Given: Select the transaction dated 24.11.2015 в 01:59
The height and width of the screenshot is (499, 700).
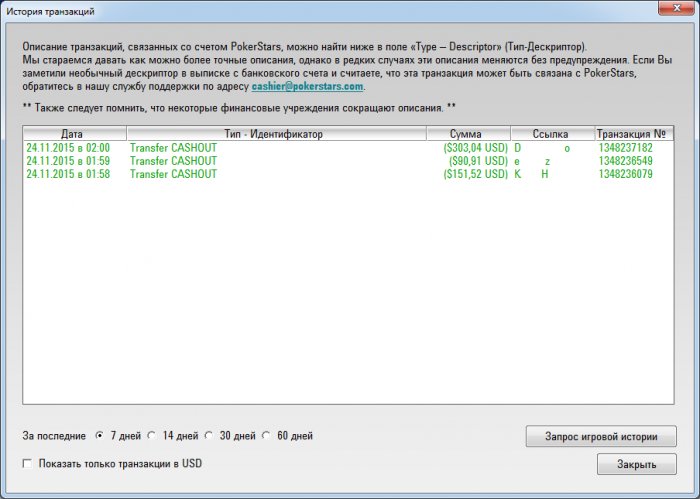Looking at the screenshot, I should point(348,161).
